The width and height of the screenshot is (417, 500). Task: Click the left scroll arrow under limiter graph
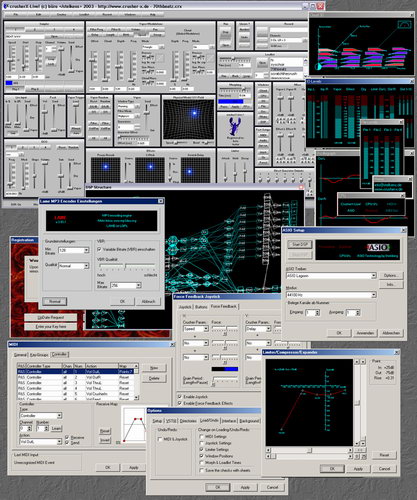268,450
